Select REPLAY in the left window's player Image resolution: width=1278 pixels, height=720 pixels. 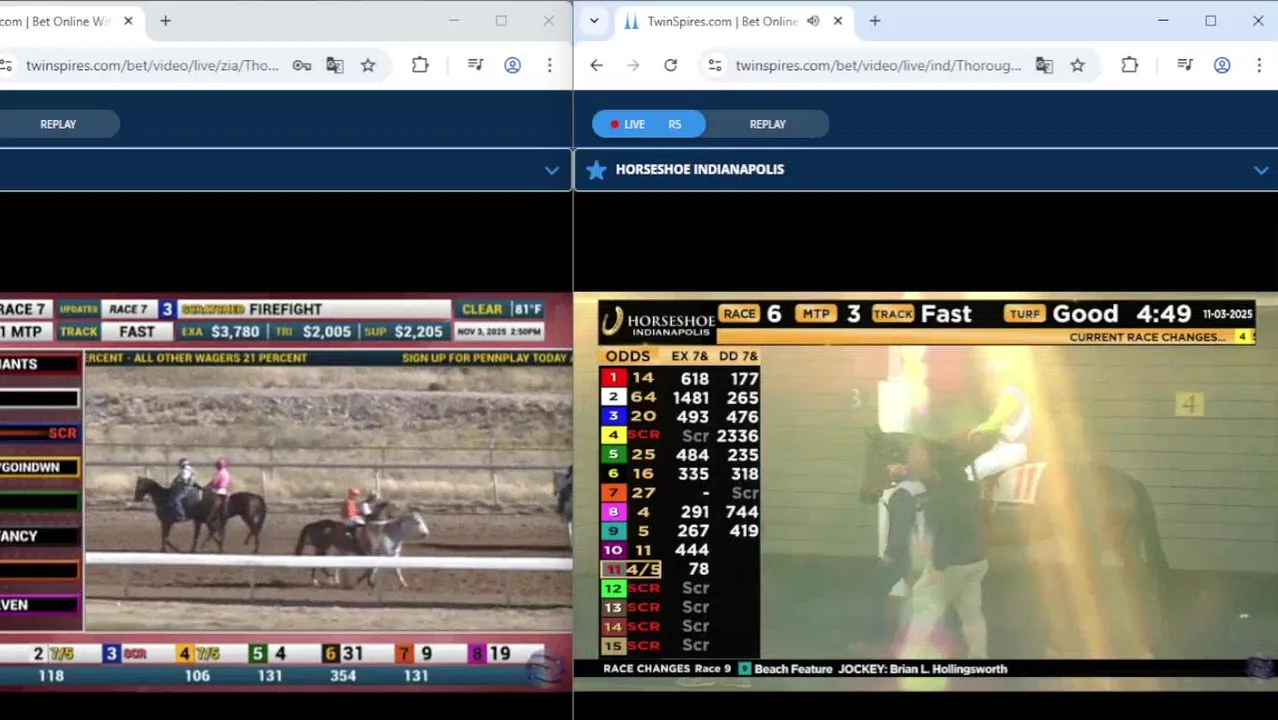tap(58, 124)
